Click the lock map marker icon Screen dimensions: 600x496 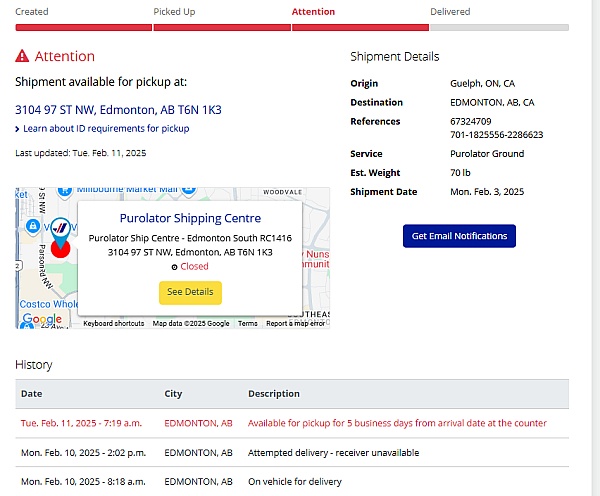[33, 225]
